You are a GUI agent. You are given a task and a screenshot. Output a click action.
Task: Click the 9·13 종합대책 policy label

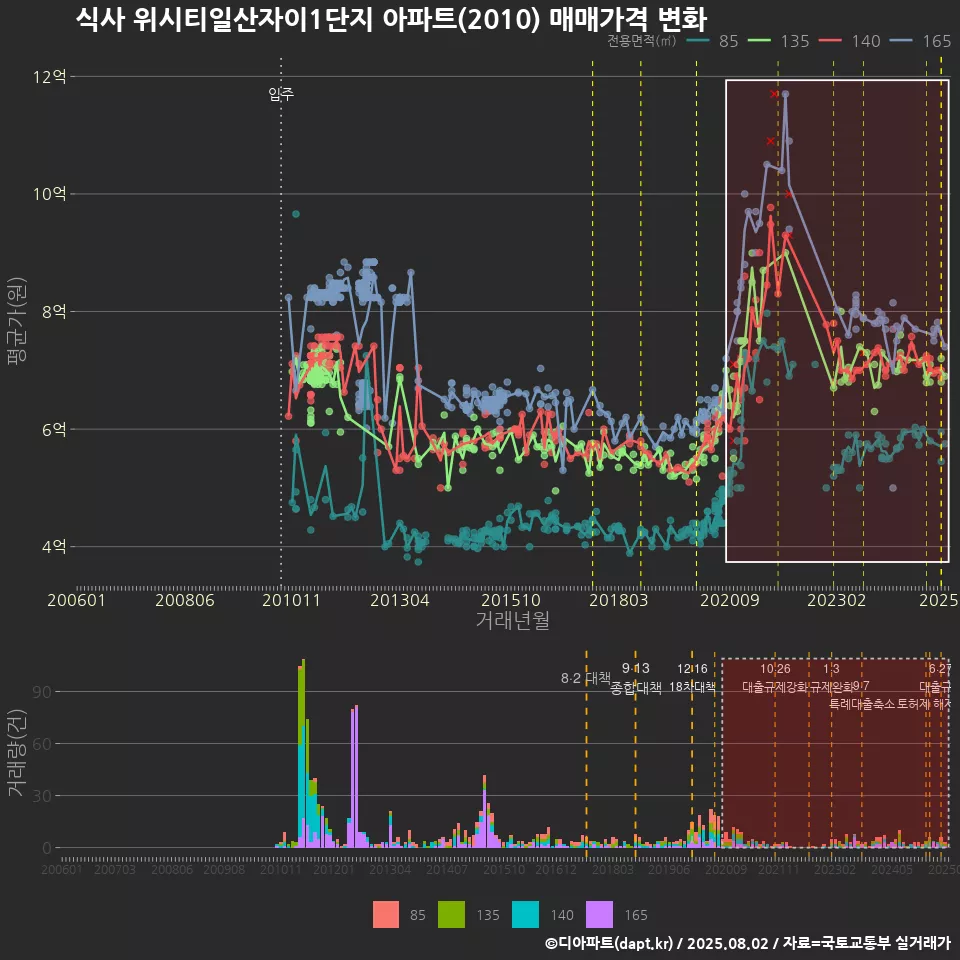tap(636, 678)
